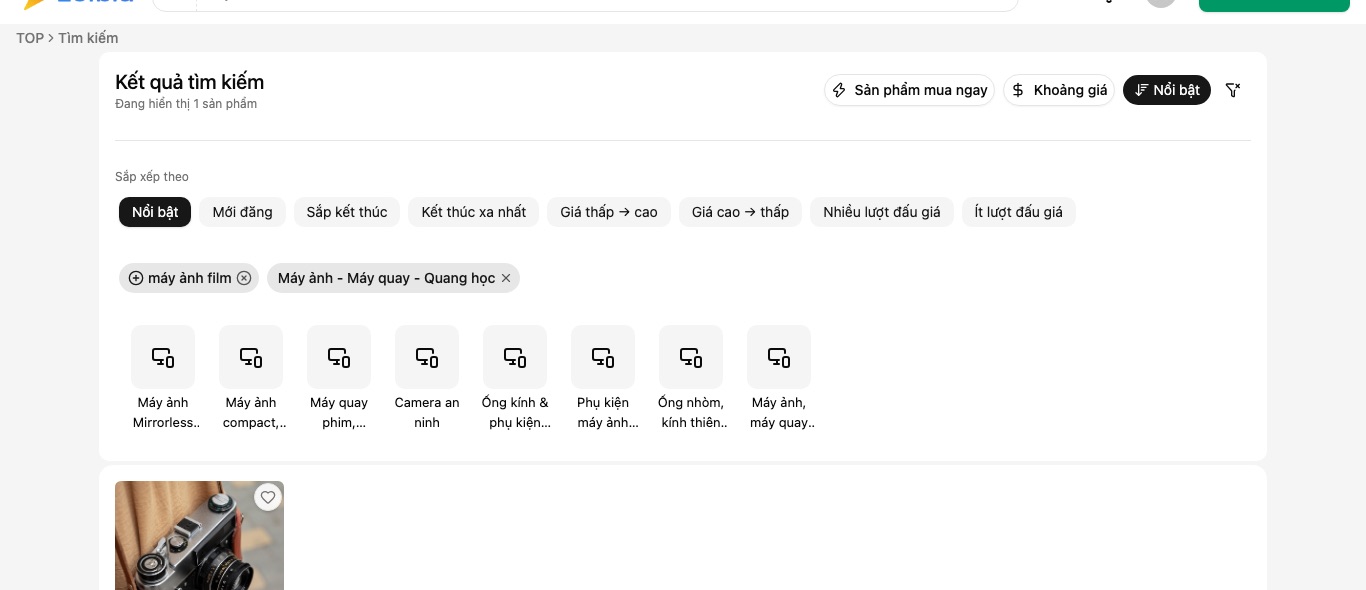The height and width of the screenshot is (590, 1366).
Task: Open the Máy ảnh Mirrorless category icon
Action: 163,357
